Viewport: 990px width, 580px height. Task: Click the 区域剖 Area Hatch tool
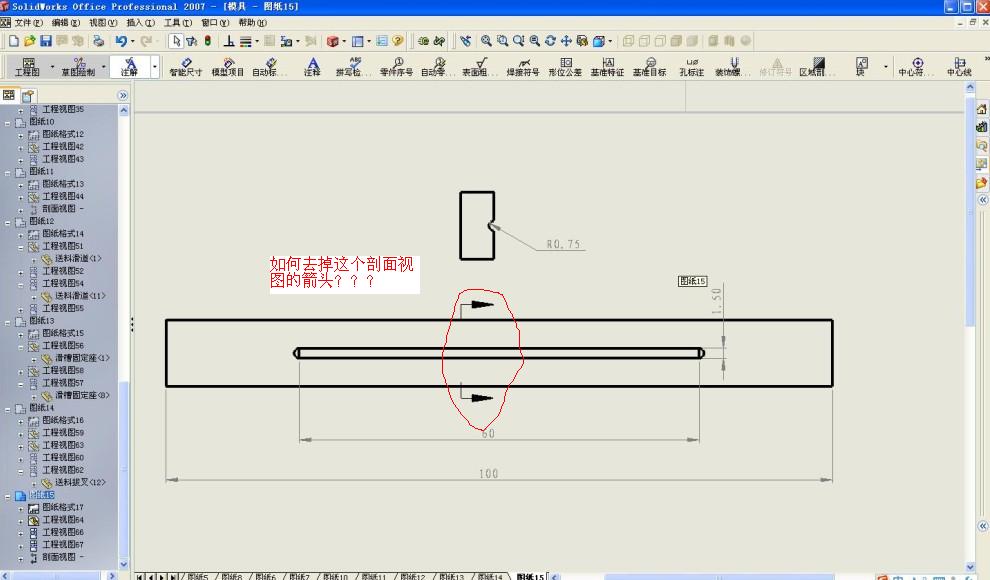coord(817,67)
